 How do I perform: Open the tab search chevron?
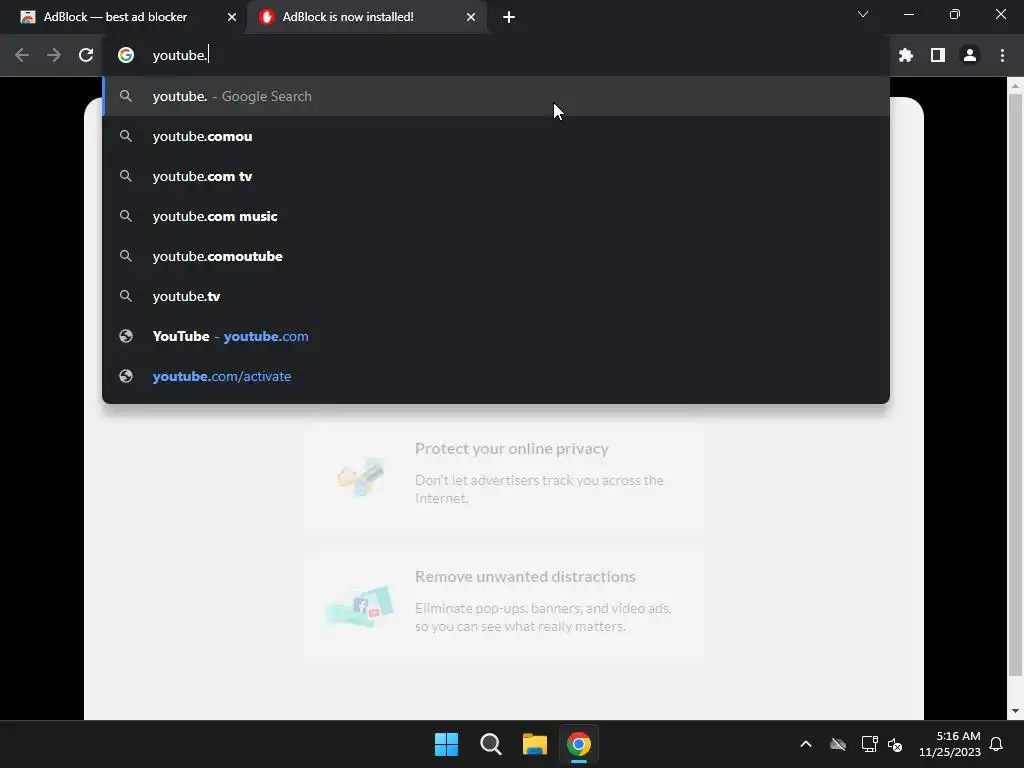click(863, 14)
